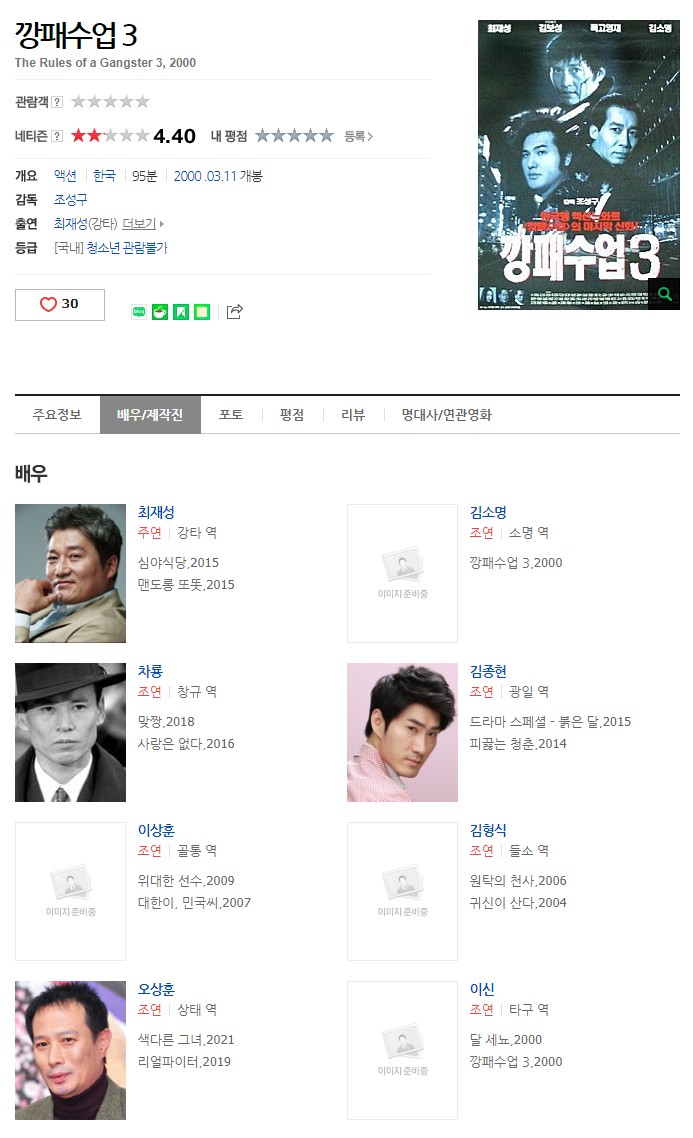
Task: Open the 등록 rating registration arrow link
Action: pos(358,136)
